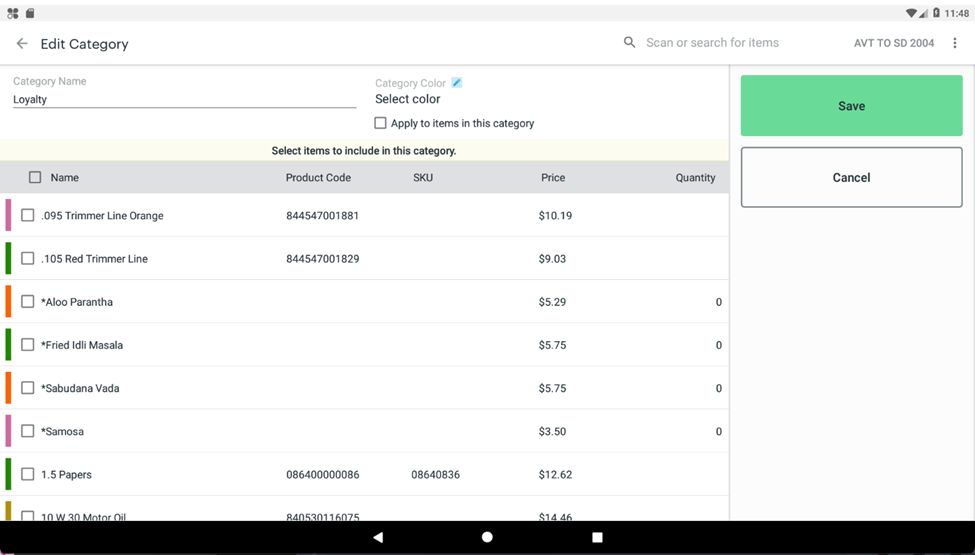975x555 pixels.
Task: Check the *Samosa item
Action: tap(27, 431)
